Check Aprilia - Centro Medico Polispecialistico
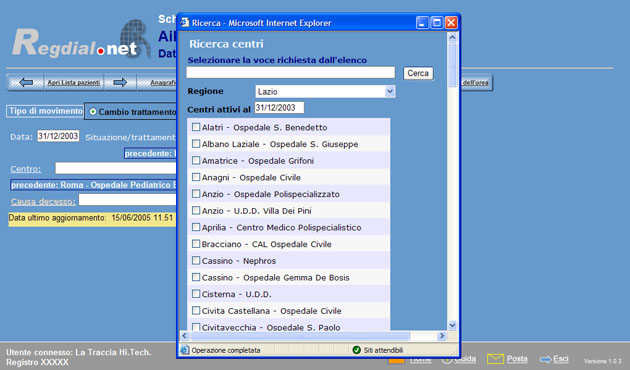The height and width of the screenshot is (370, 630). [196, 227]
